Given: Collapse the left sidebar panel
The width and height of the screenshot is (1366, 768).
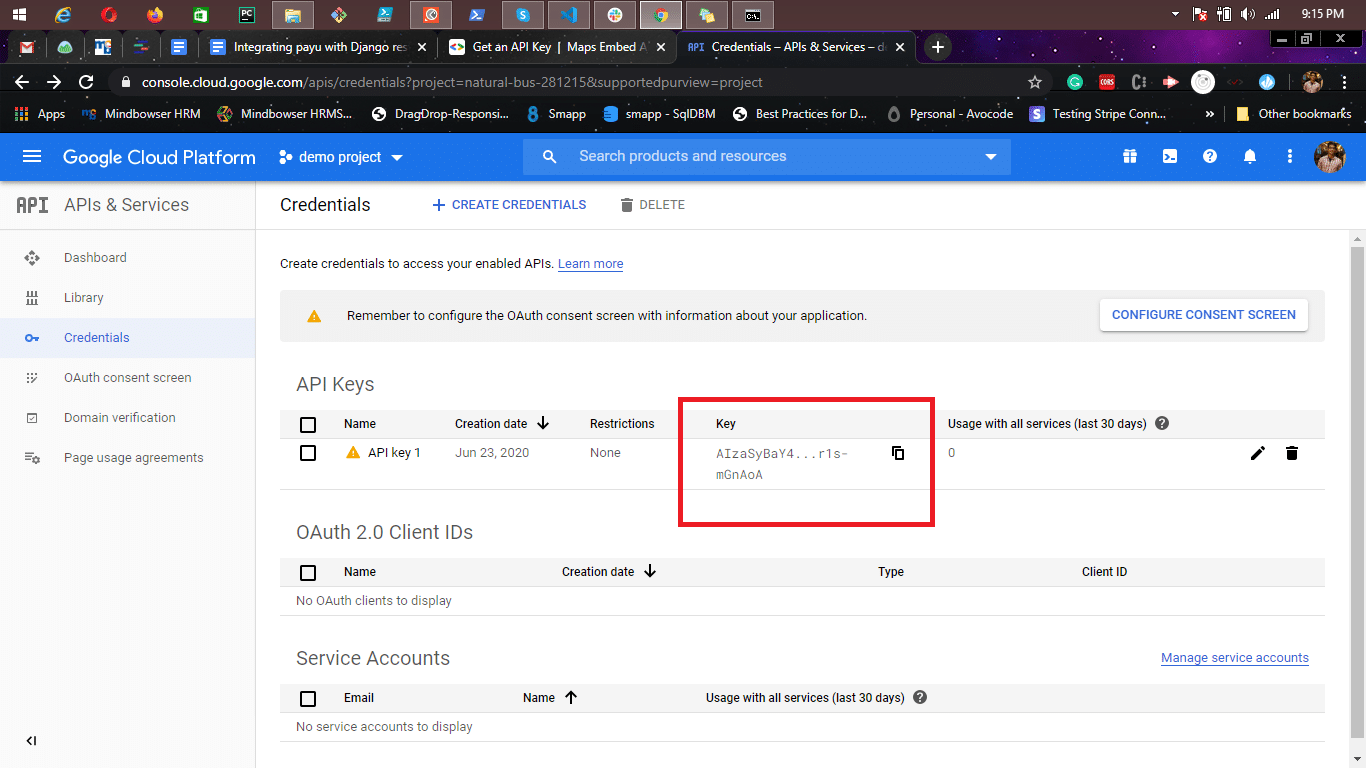Looking at the screenshot, I should pyautogui.click(x=31, y=741).
